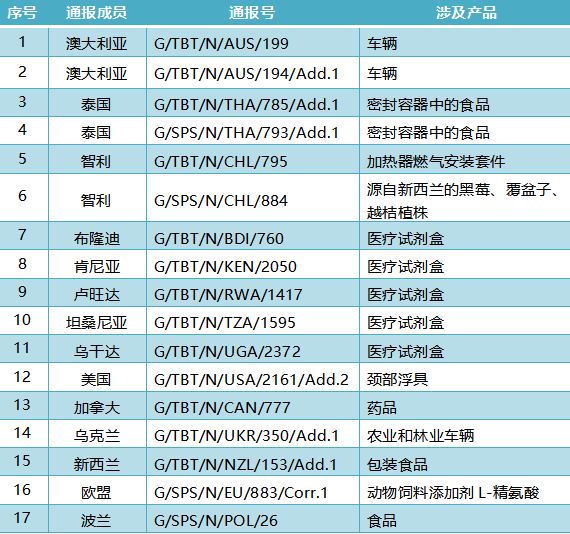Select the G/SPS/N/POL/26 notification number
570x534 pixels.
(x=216, y=521)
